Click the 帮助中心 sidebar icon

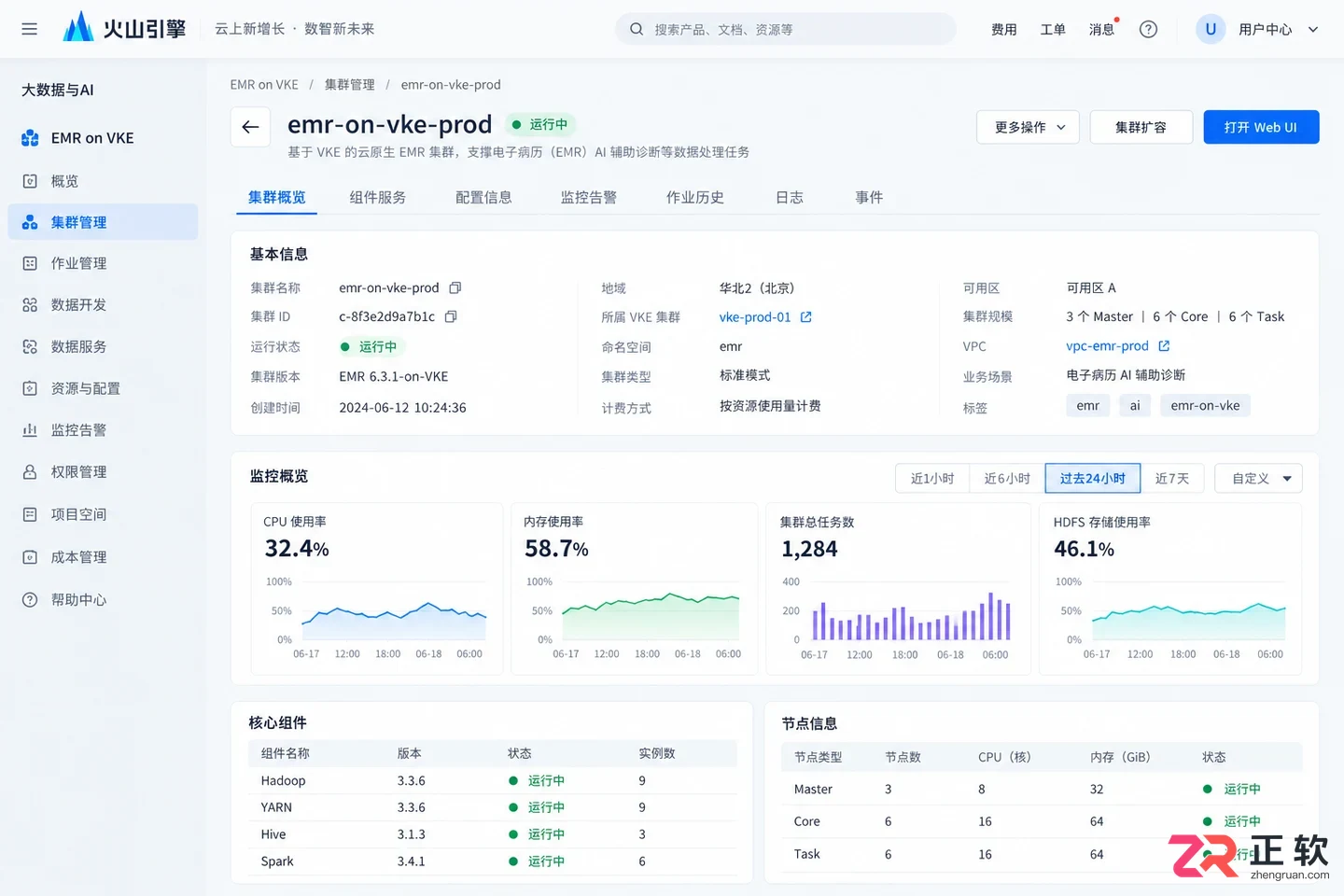pyautogui.click(x=30, y=600)
